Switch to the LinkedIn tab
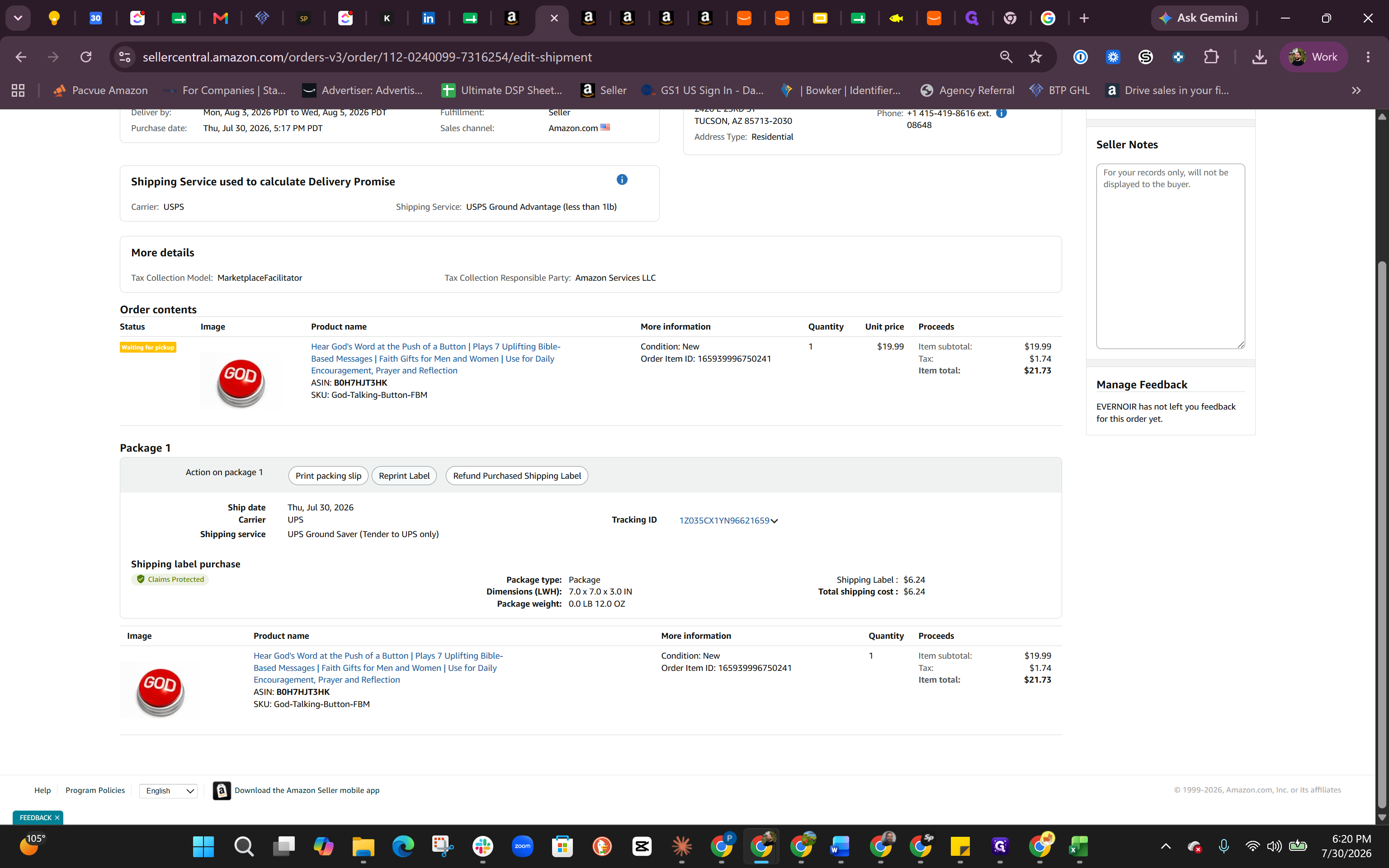The height and width of the screenshot is (868, 1389). 428,19
